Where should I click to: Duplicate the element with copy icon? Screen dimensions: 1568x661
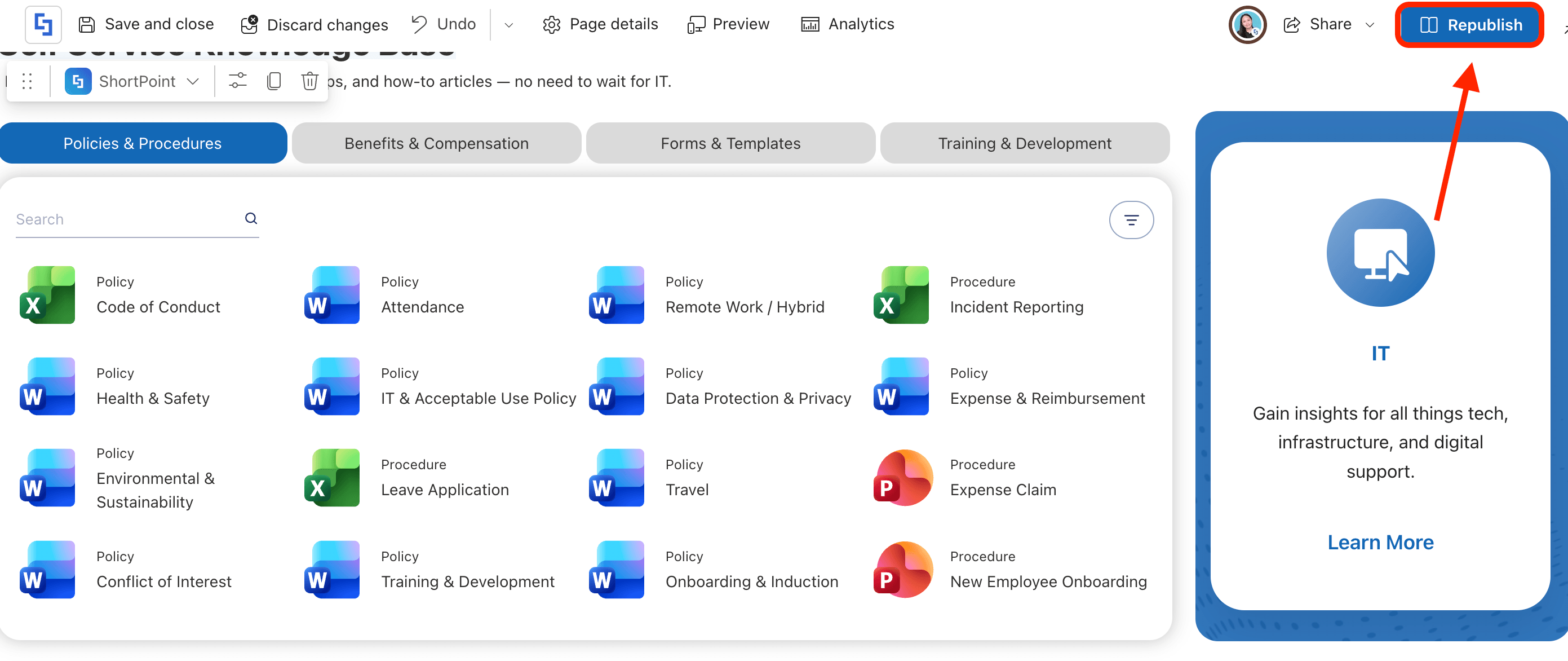point(274,81)
